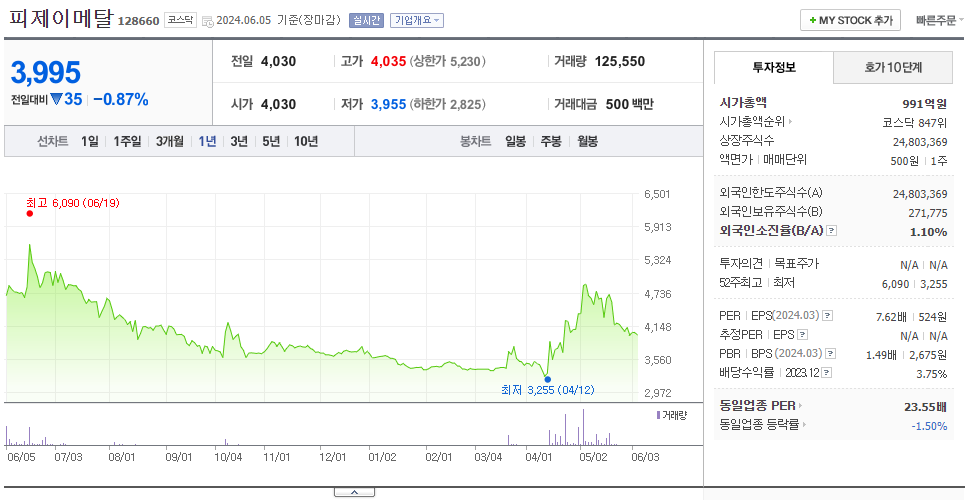Switch to the 투자정보 tab
The image size is (968, 500).
click(x=774, y=67)
